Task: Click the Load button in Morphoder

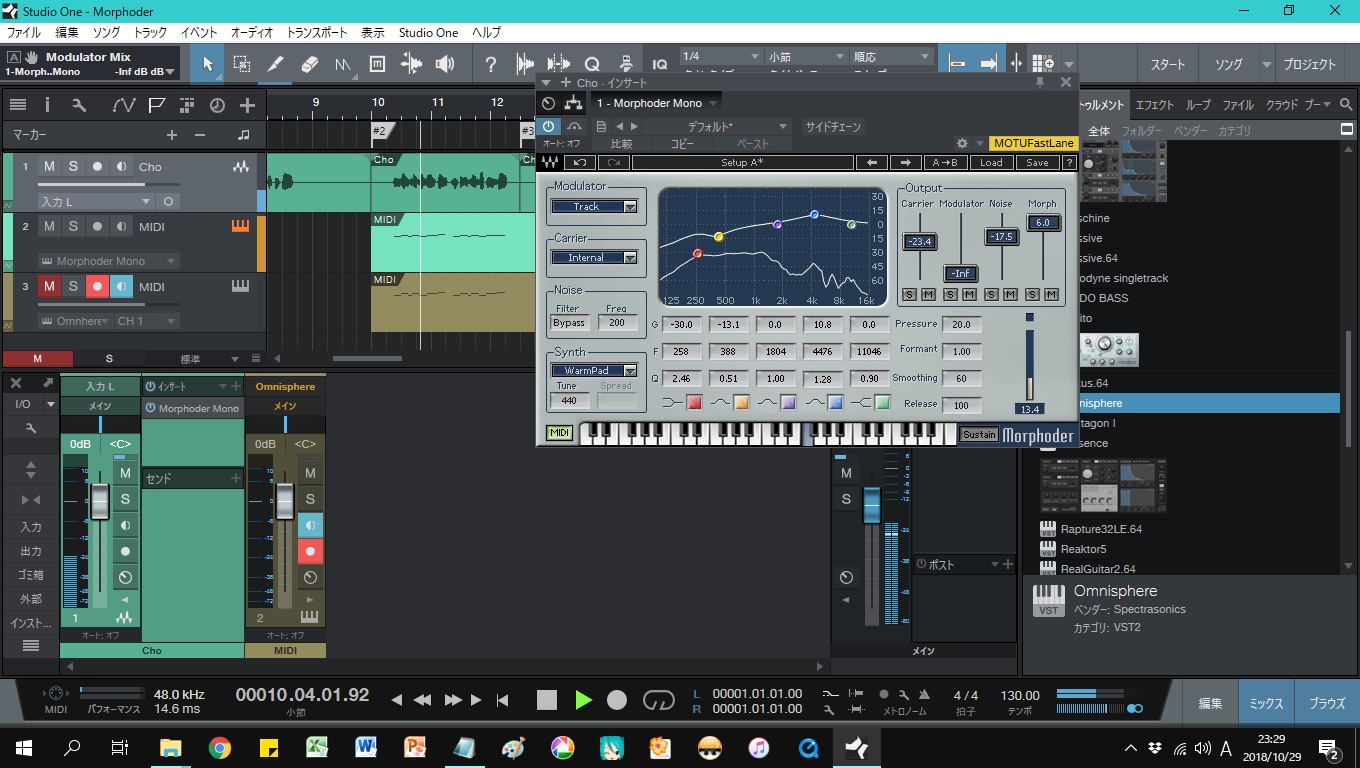Action: [x=990, y=161]
